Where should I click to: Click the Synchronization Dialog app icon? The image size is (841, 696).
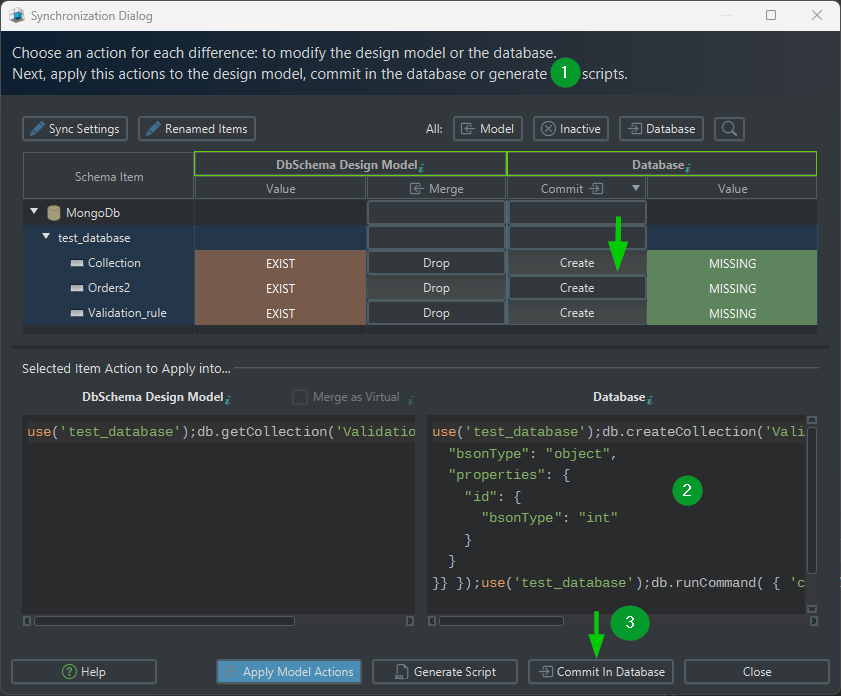17,16
